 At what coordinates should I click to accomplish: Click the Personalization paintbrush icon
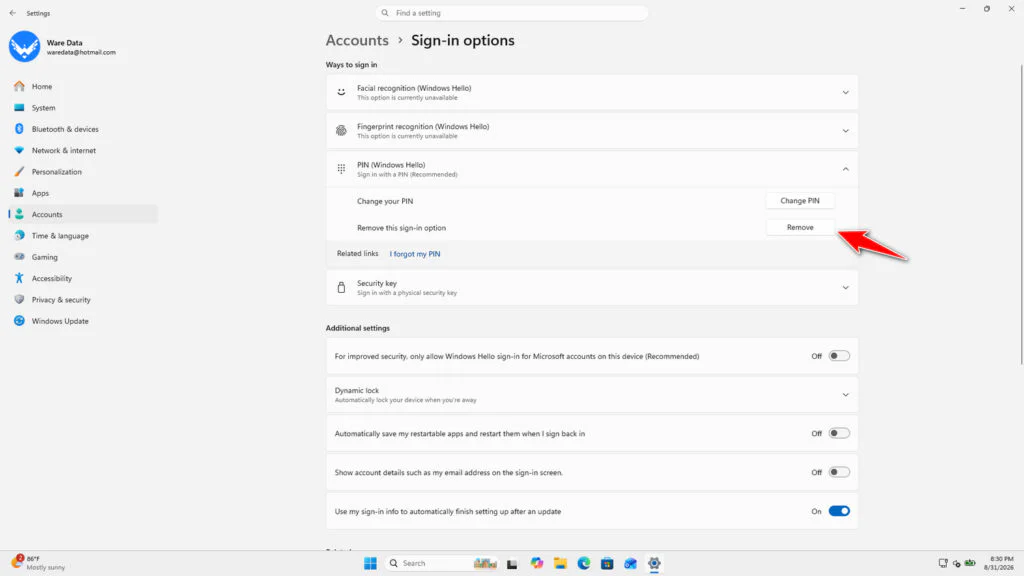[19, 172]
